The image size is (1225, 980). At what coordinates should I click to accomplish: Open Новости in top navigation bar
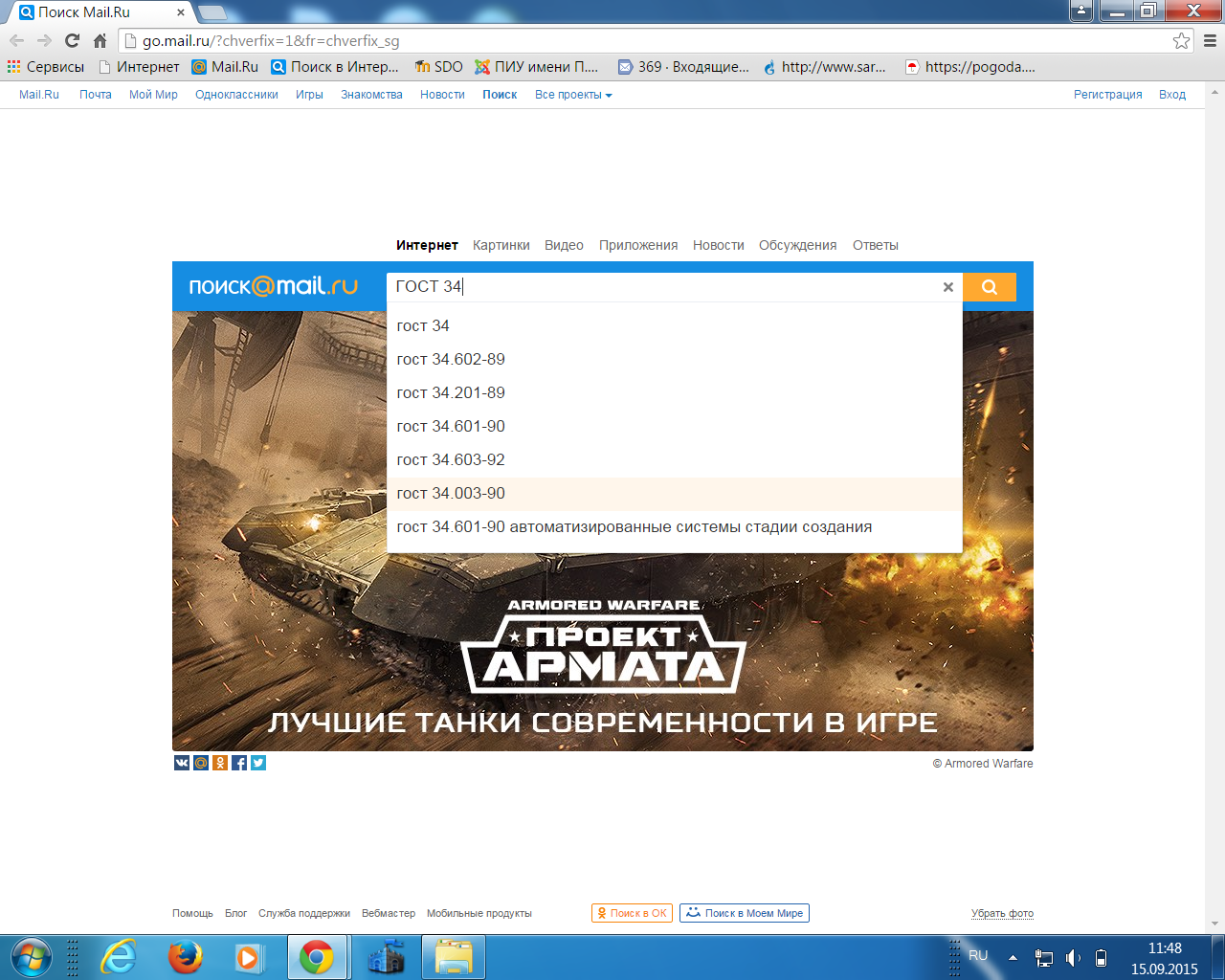[442, 95]
